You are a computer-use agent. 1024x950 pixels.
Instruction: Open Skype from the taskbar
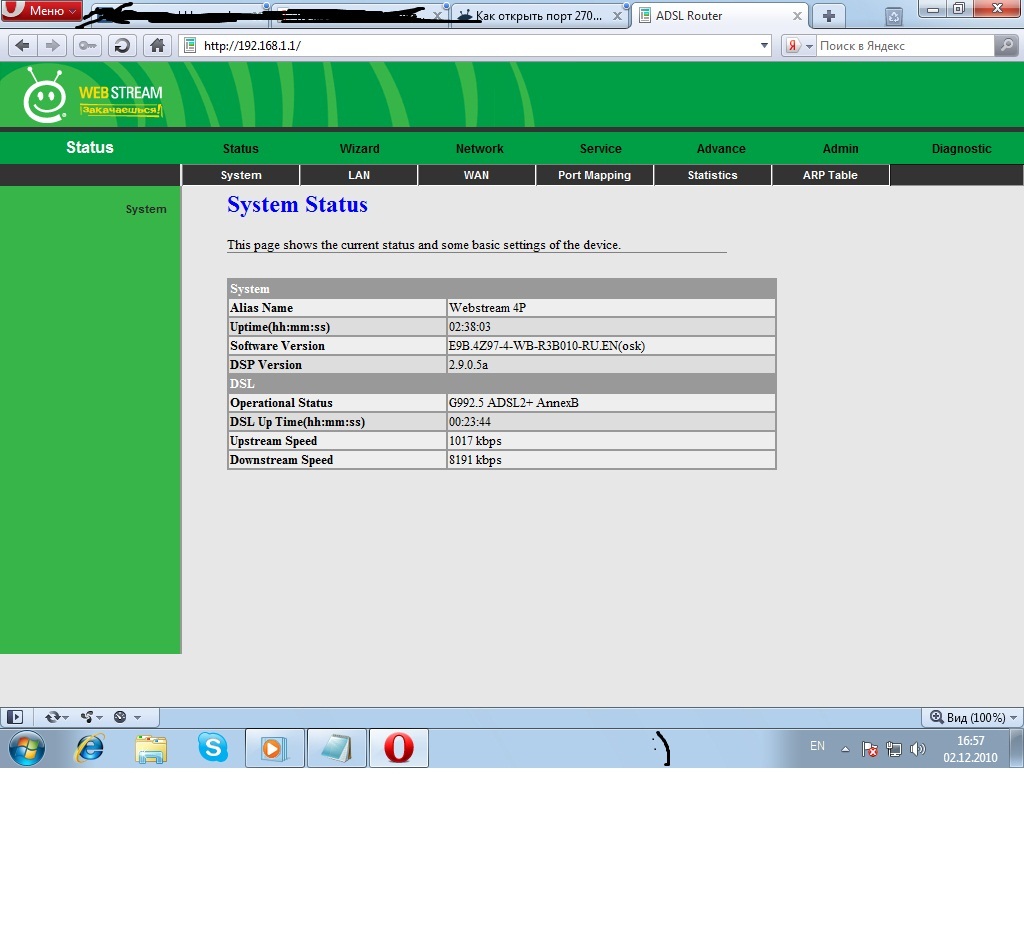(213, 748)
